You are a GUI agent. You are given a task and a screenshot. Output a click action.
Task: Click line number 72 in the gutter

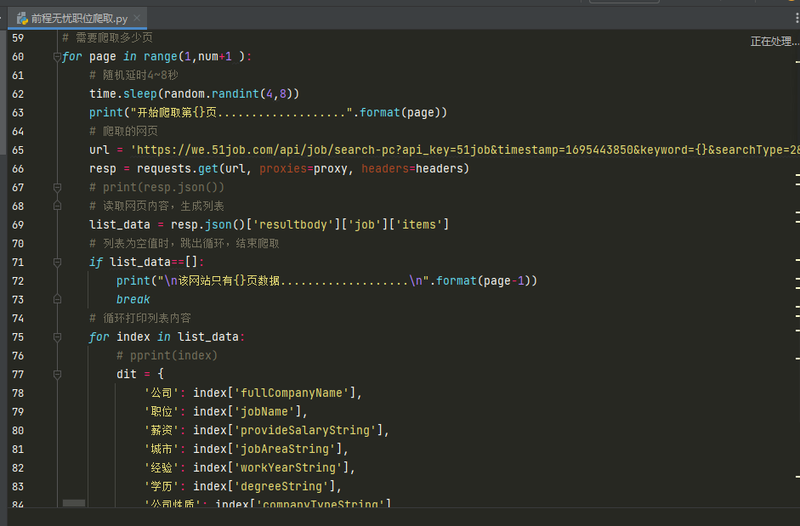point(18,281)
